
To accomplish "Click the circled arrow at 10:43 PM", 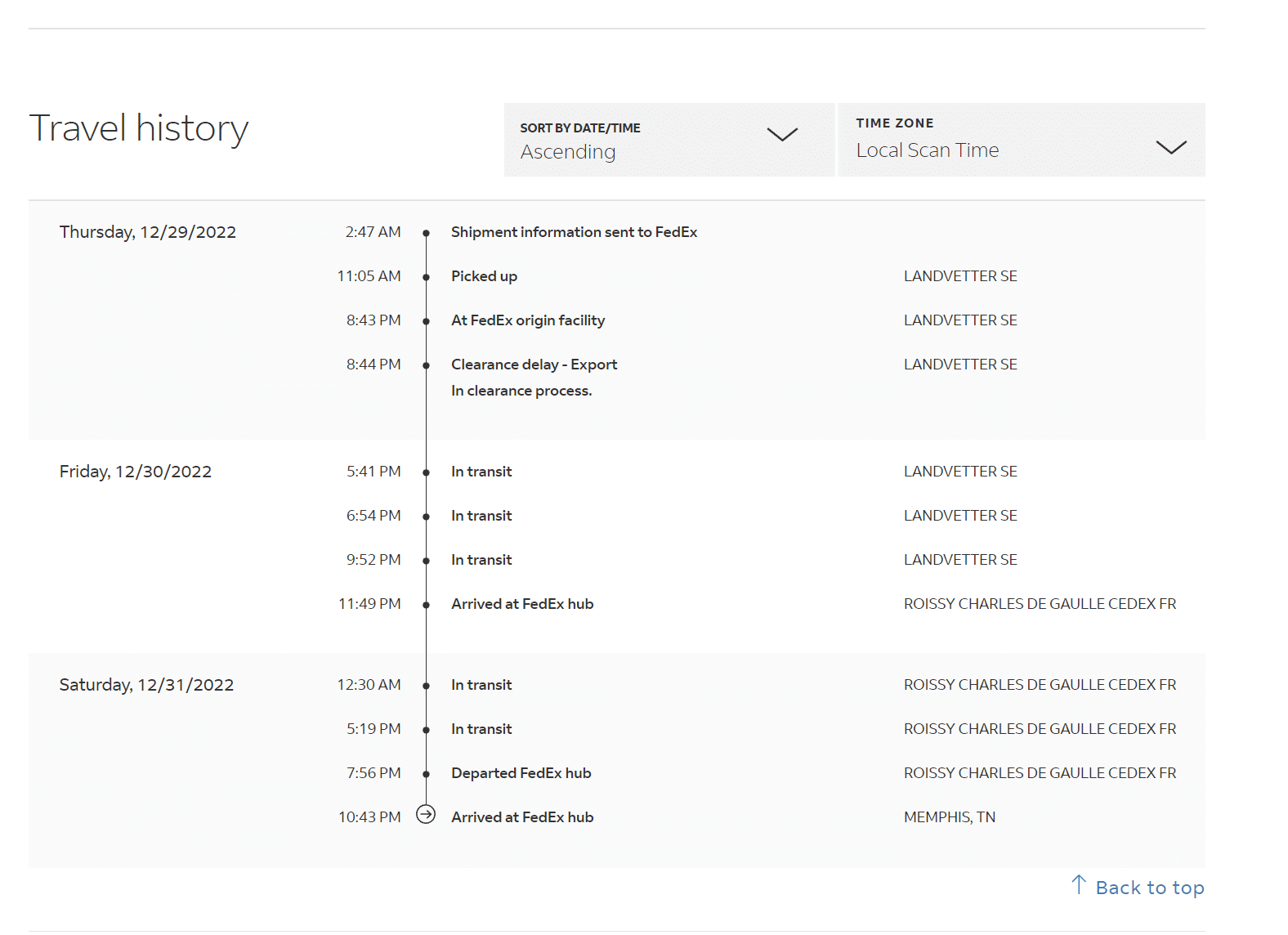I will 426,815.
